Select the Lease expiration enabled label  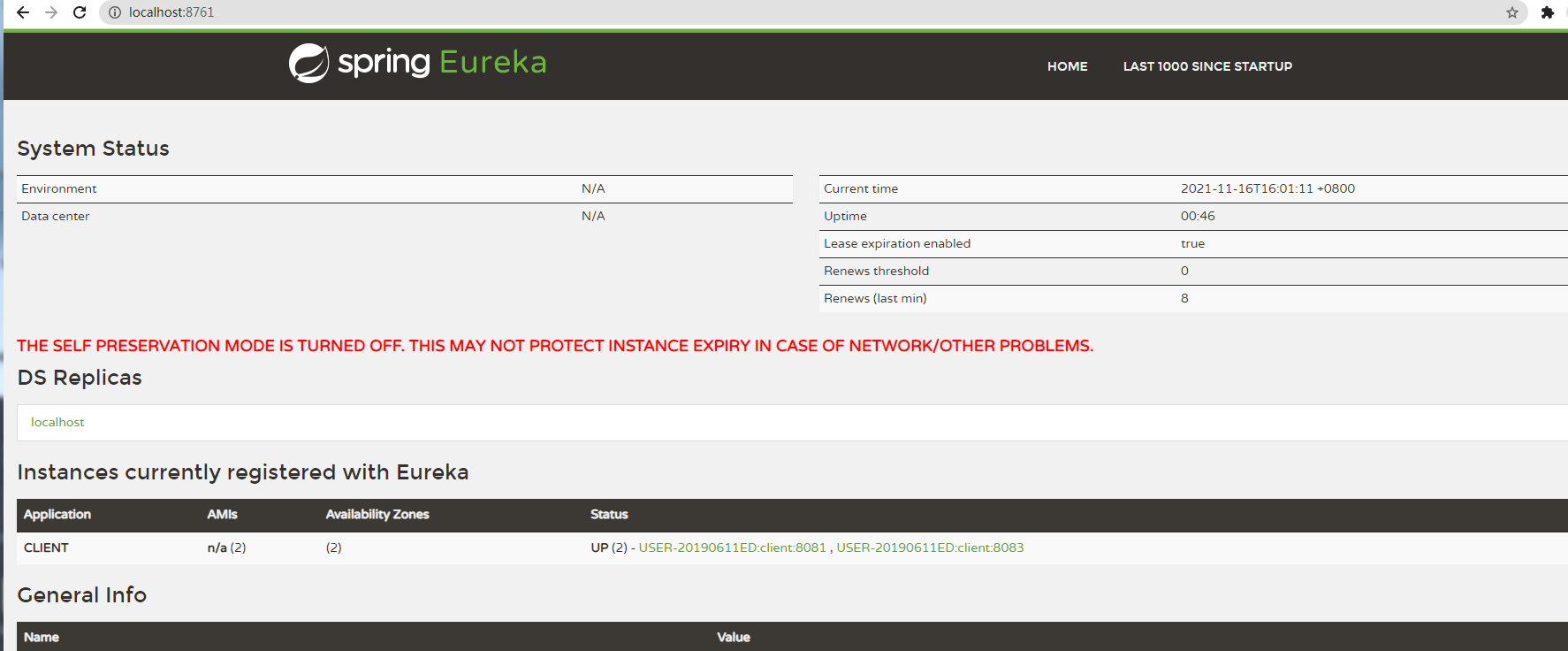coord(897,243)
